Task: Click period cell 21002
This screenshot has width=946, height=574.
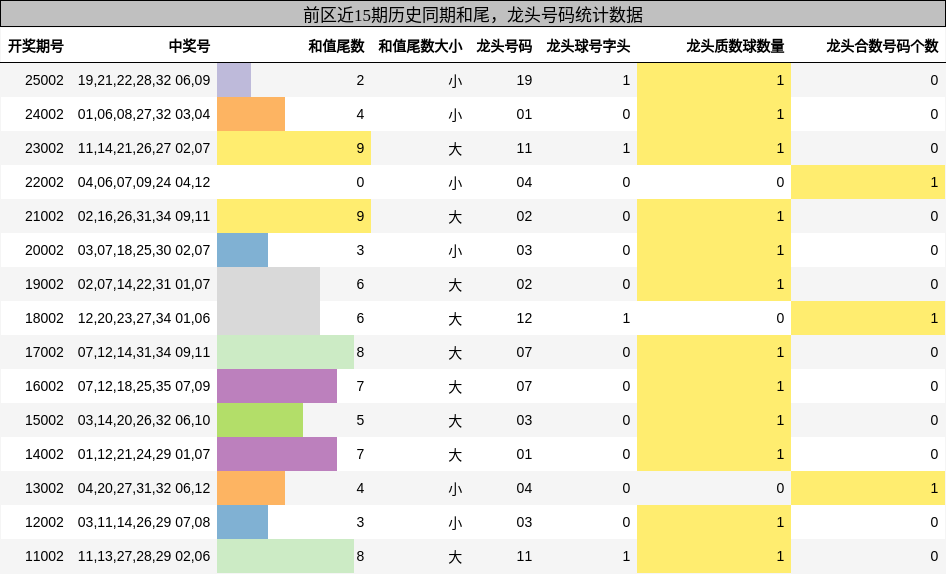Action: [44, 216]
